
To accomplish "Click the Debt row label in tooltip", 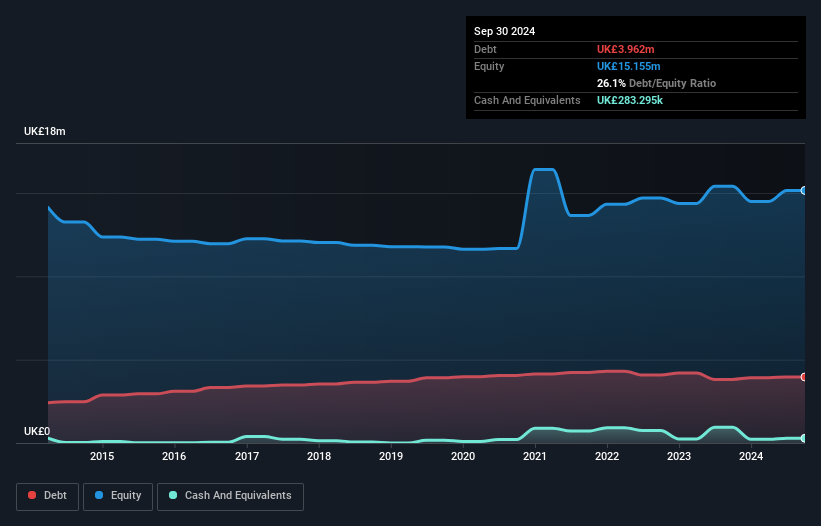I will (x=485, y=49).
